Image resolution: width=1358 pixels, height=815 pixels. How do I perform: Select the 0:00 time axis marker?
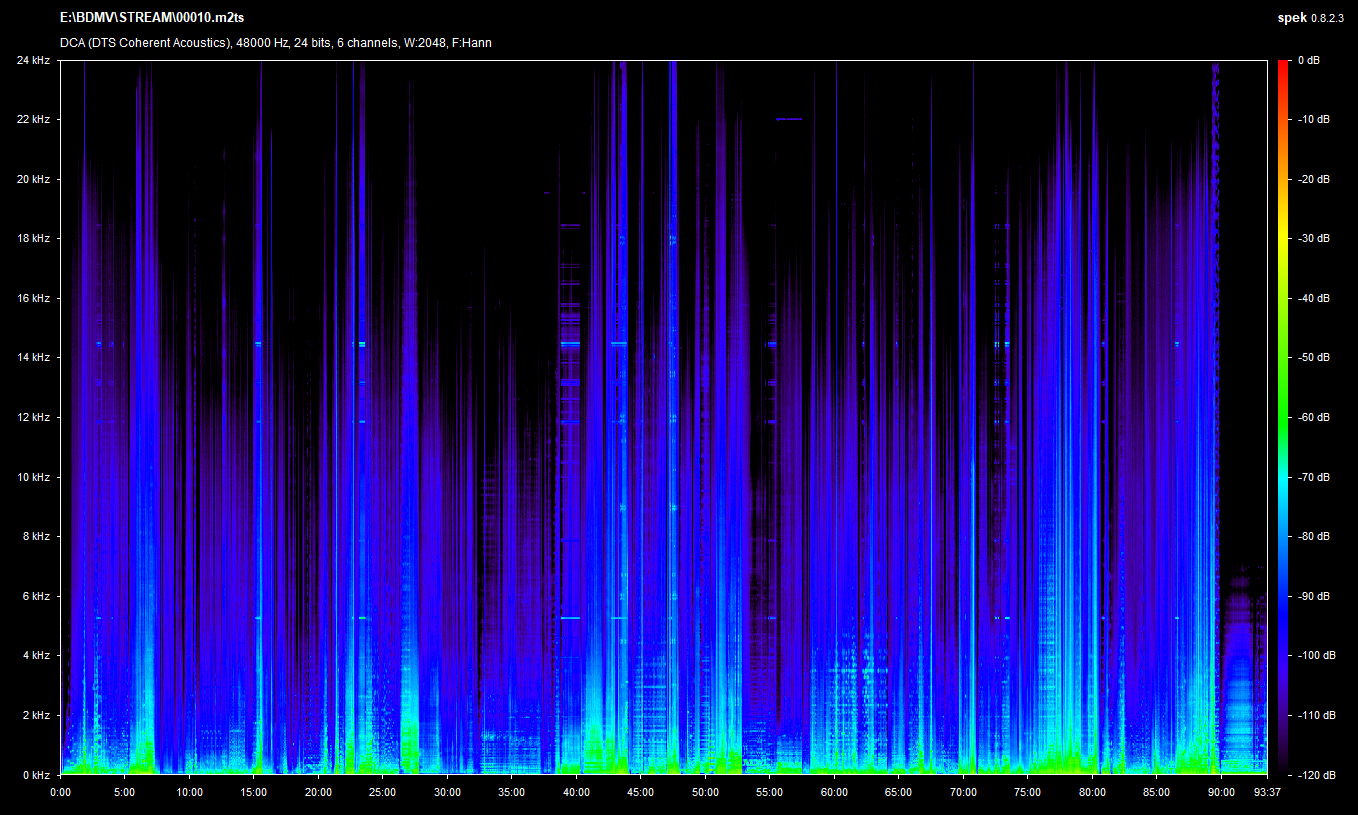[60, 792]
